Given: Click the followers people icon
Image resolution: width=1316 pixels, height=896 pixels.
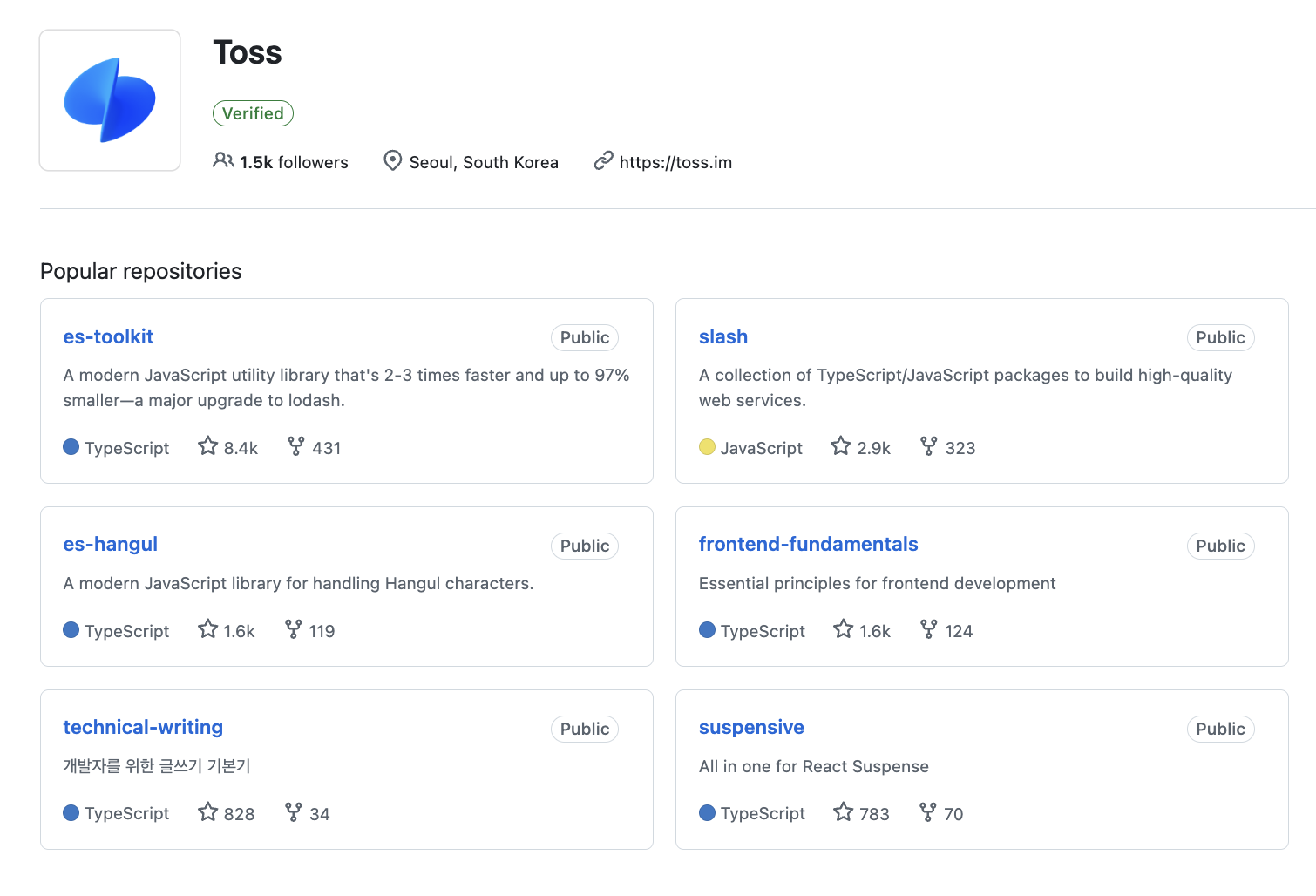Looking at the screenshot, I should [x=223, y=161].
